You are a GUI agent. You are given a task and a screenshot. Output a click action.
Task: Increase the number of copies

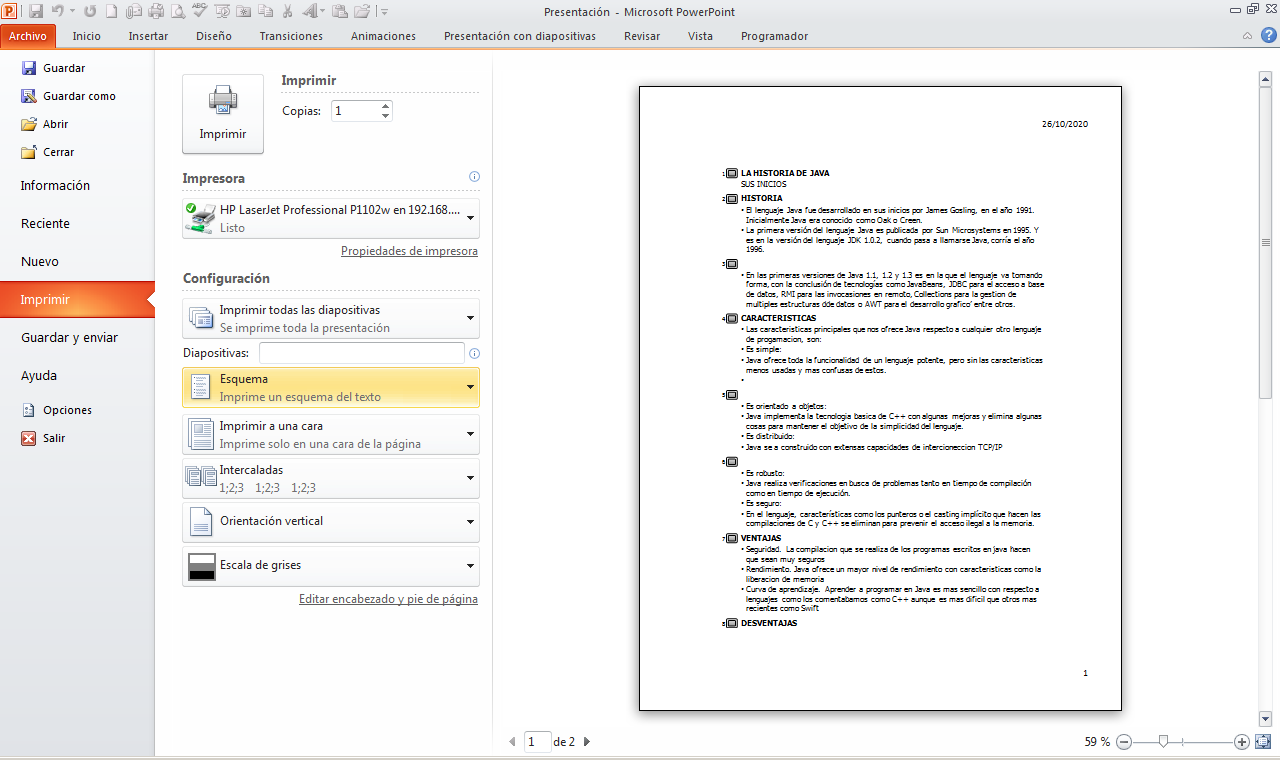[x=386, y=106]
